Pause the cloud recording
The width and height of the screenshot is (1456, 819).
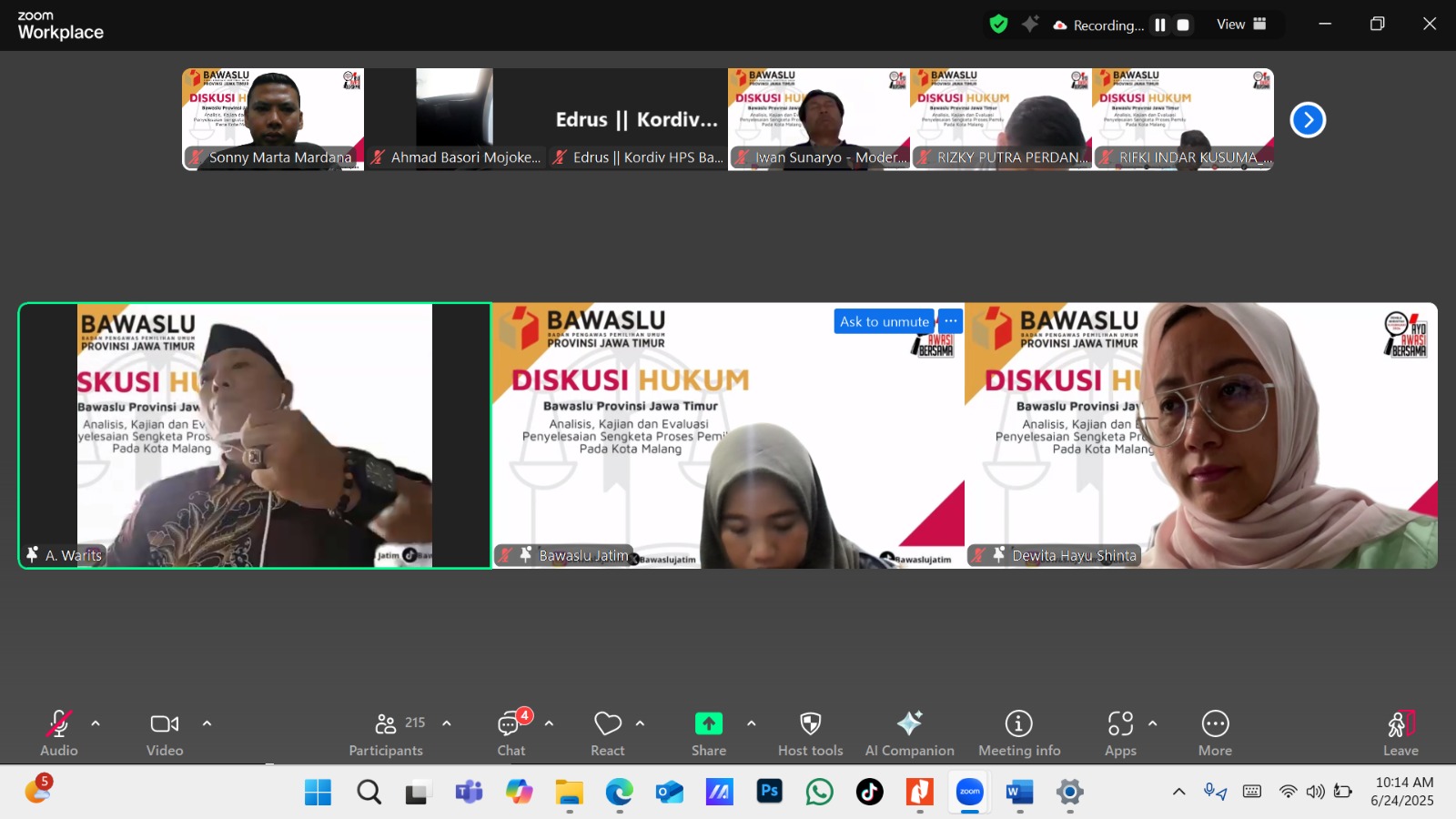click(x=1160, y=25)
